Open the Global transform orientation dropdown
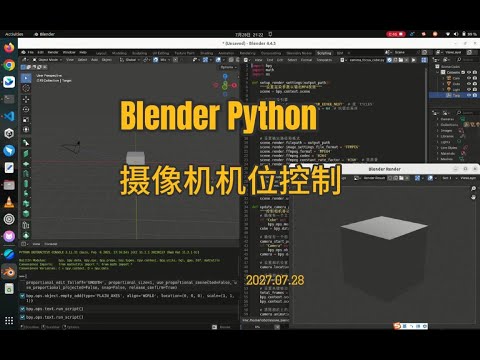Viewport: 480px width, 360px height. (130, 60)
